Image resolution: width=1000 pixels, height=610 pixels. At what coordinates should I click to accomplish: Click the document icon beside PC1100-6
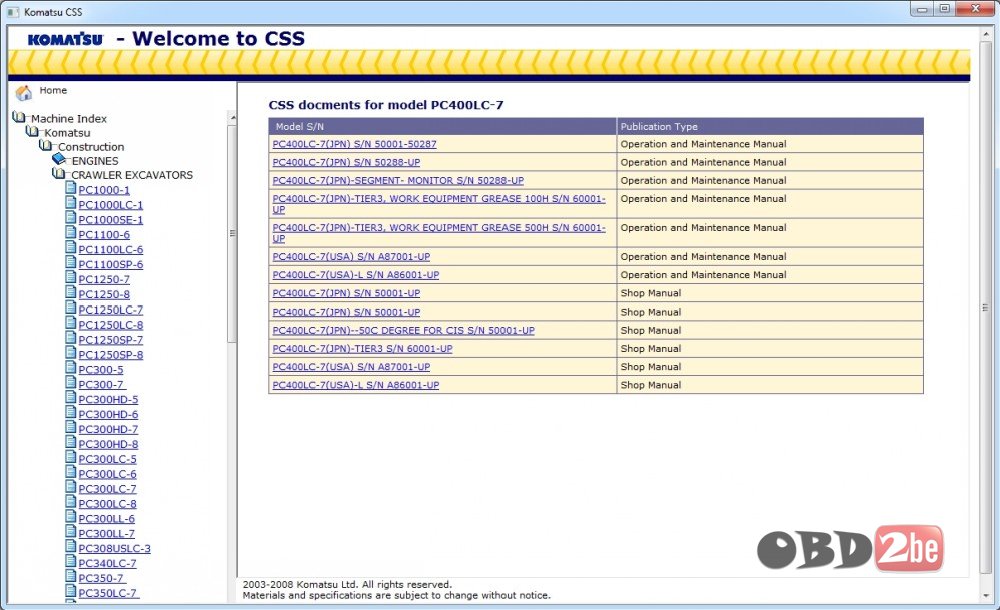coord(71,232)
